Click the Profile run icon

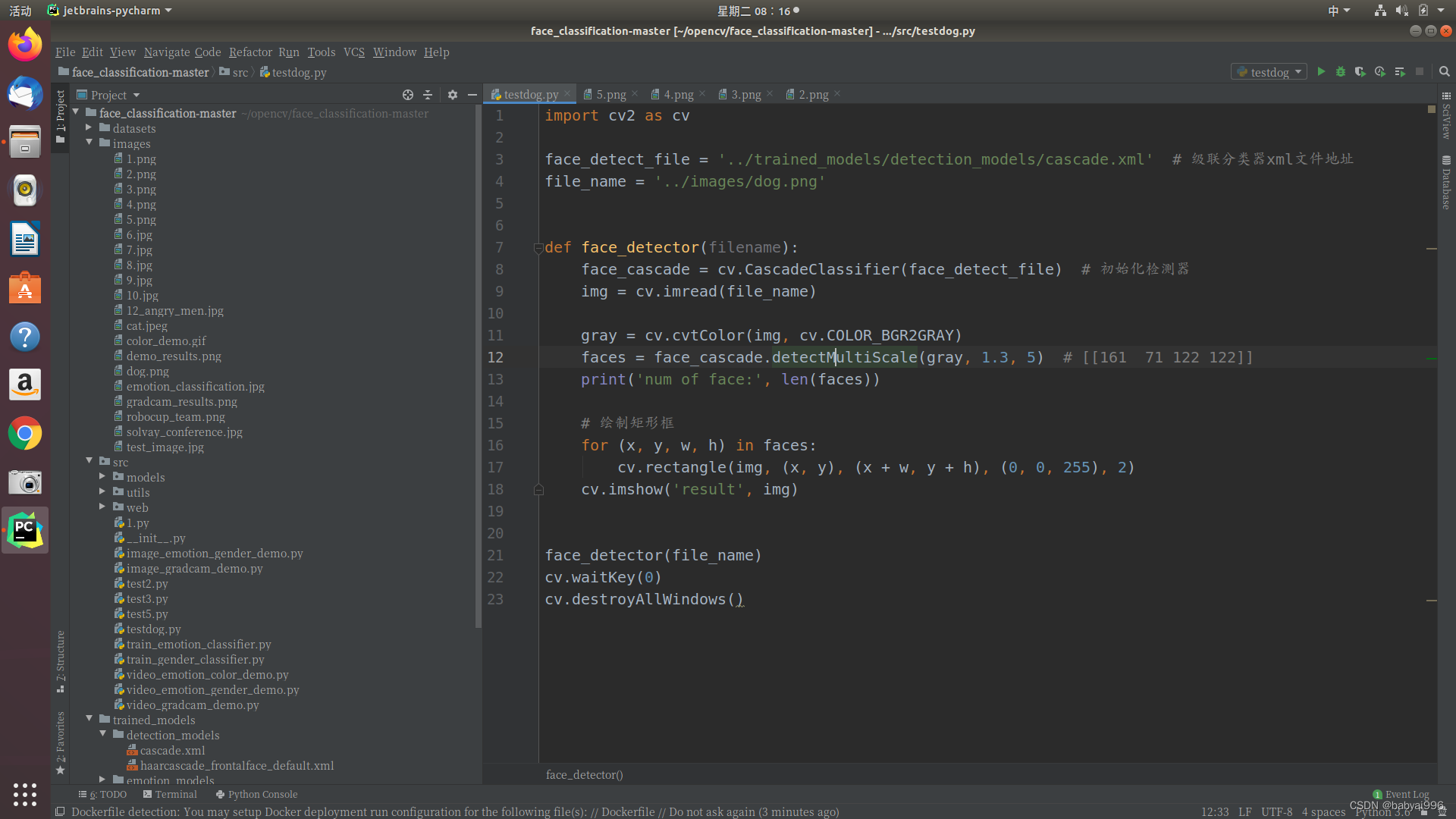tap(1380, 71)
